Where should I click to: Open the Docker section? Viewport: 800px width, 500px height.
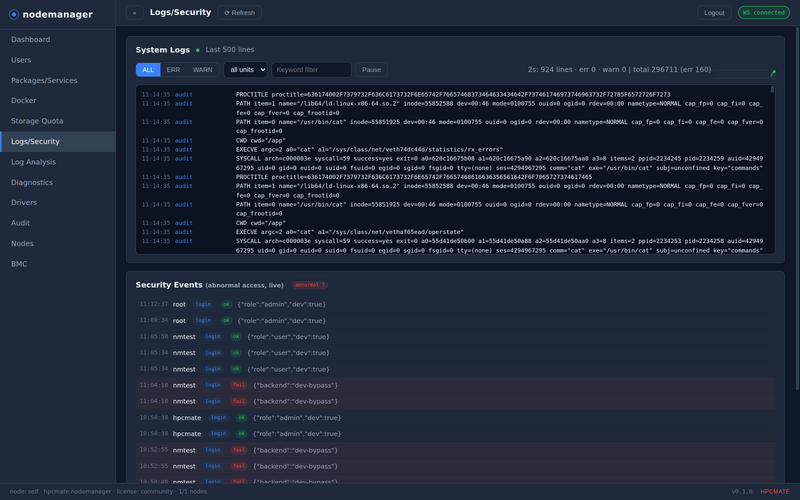coord(58,101)
